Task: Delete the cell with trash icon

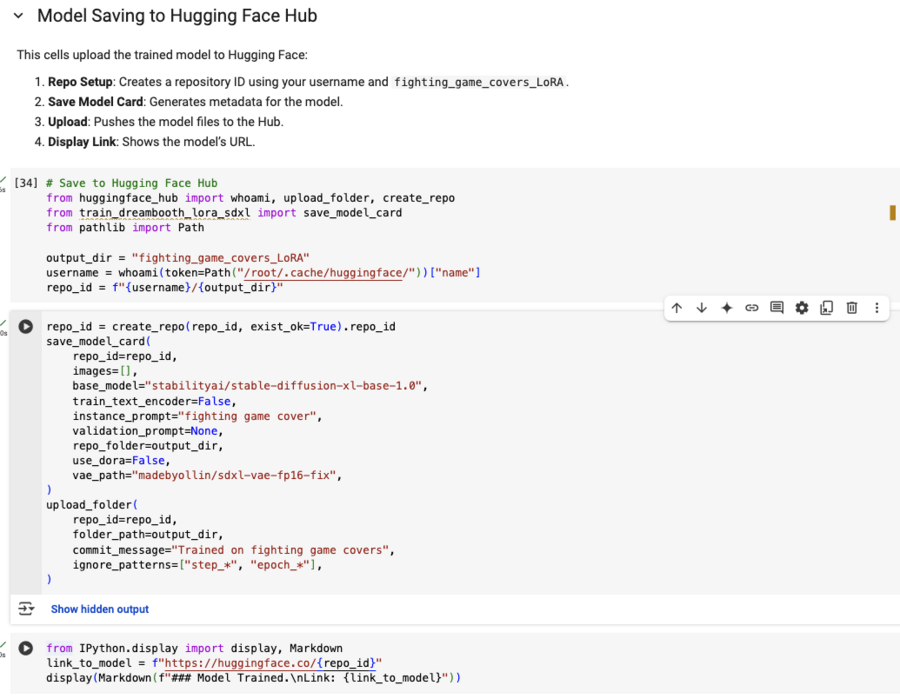Action: pos(852,308)
